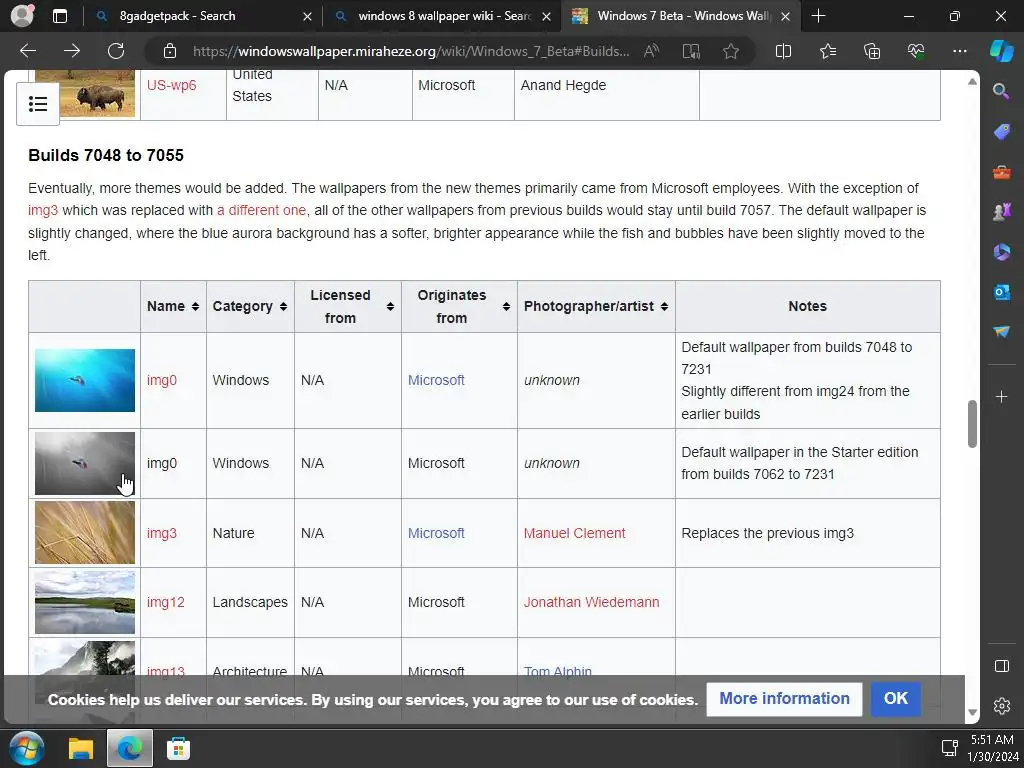Open sidebar Outlook icon

click(1001, 292)
